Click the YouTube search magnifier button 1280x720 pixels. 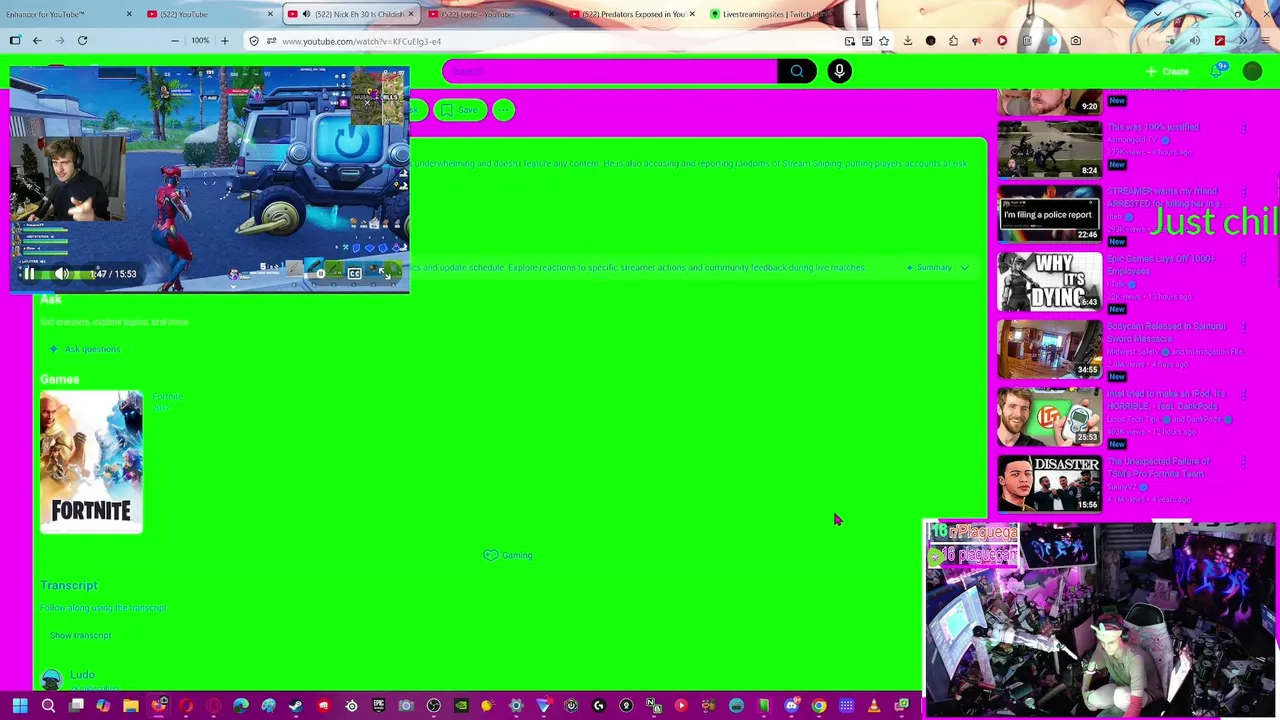click(797, 71)
